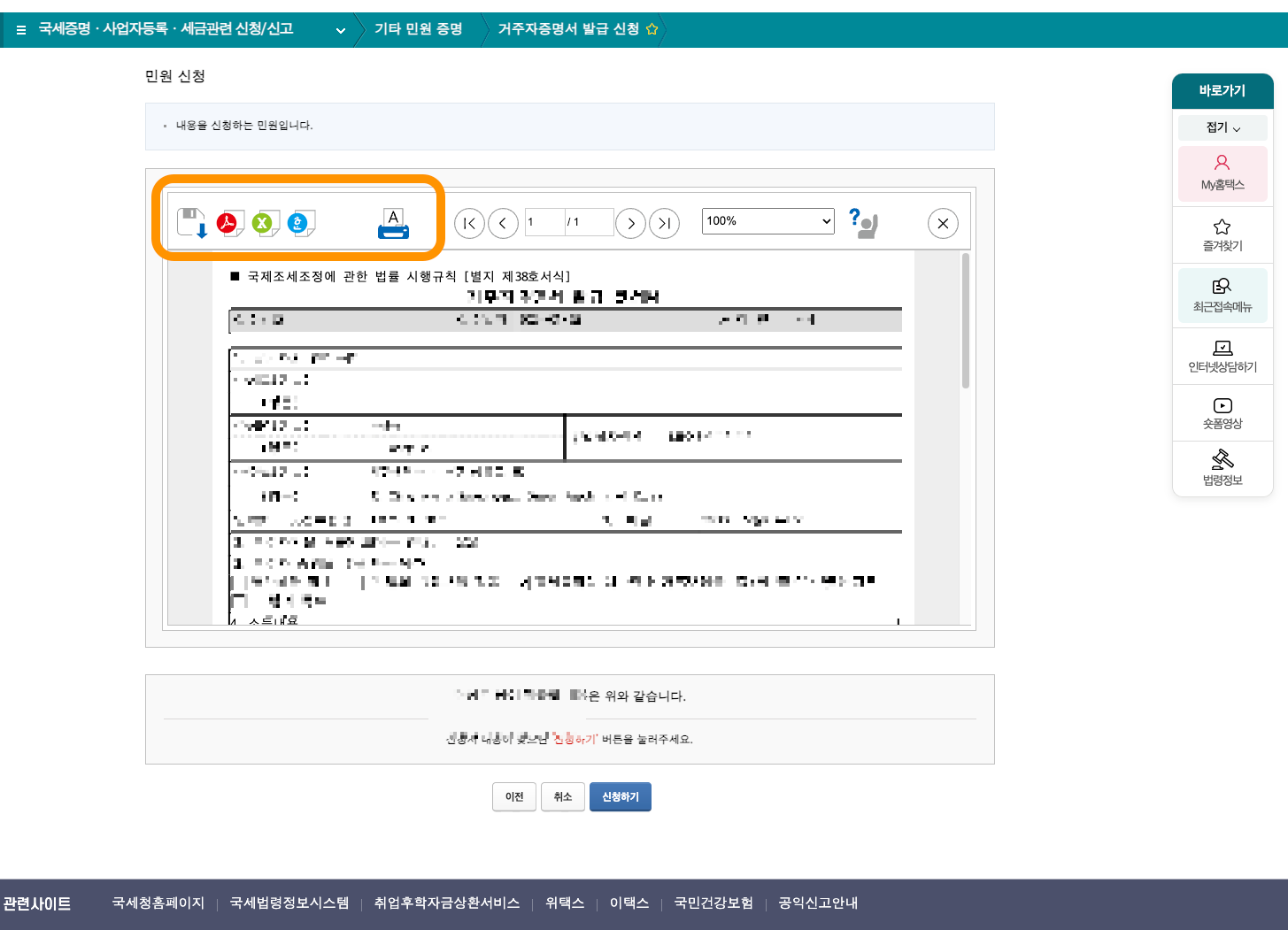Open 법령정보 legal information
The image size is (1288, 930).
[x=1222, y=469]
